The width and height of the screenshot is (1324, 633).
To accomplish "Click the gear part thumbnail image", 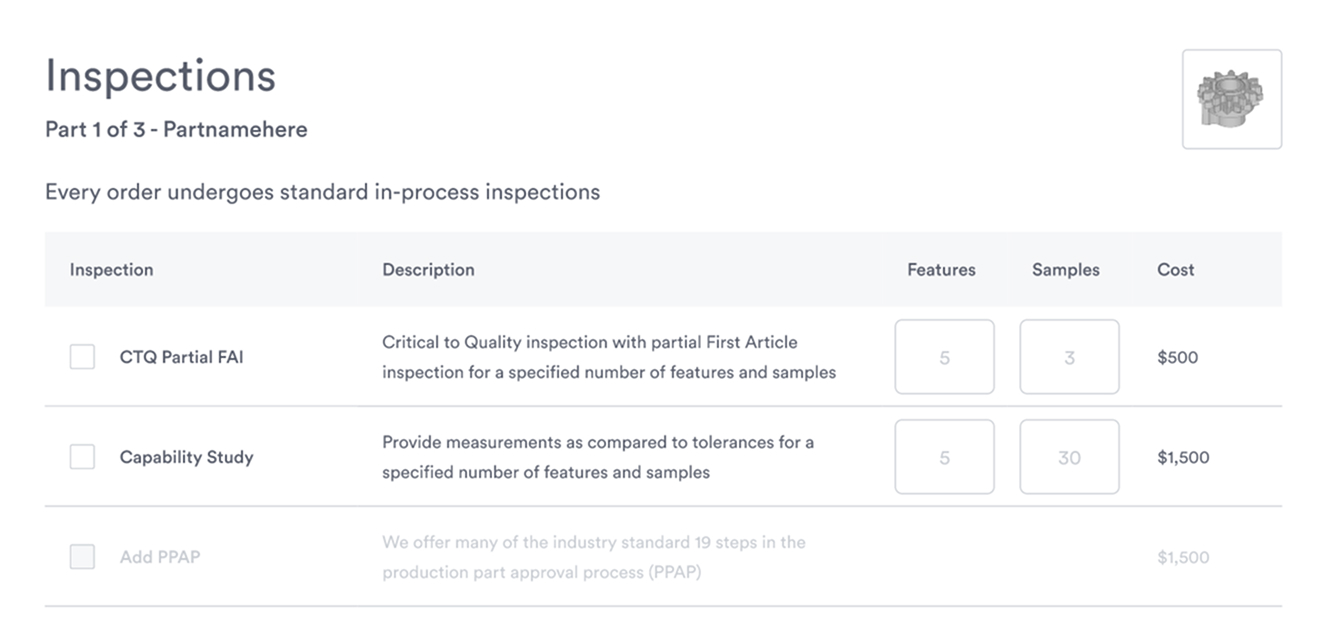I will 1231,99.
